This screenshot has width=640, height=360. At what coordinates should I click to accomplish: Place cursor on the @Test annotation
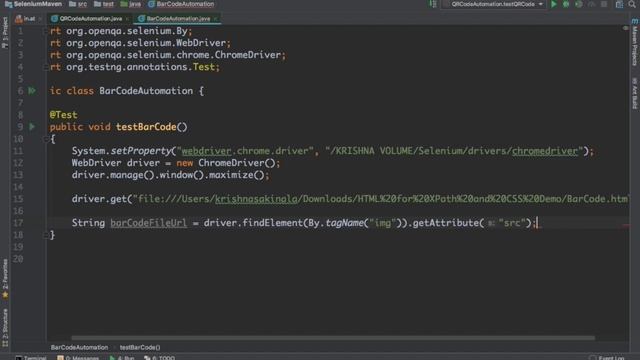coord(63,115)
